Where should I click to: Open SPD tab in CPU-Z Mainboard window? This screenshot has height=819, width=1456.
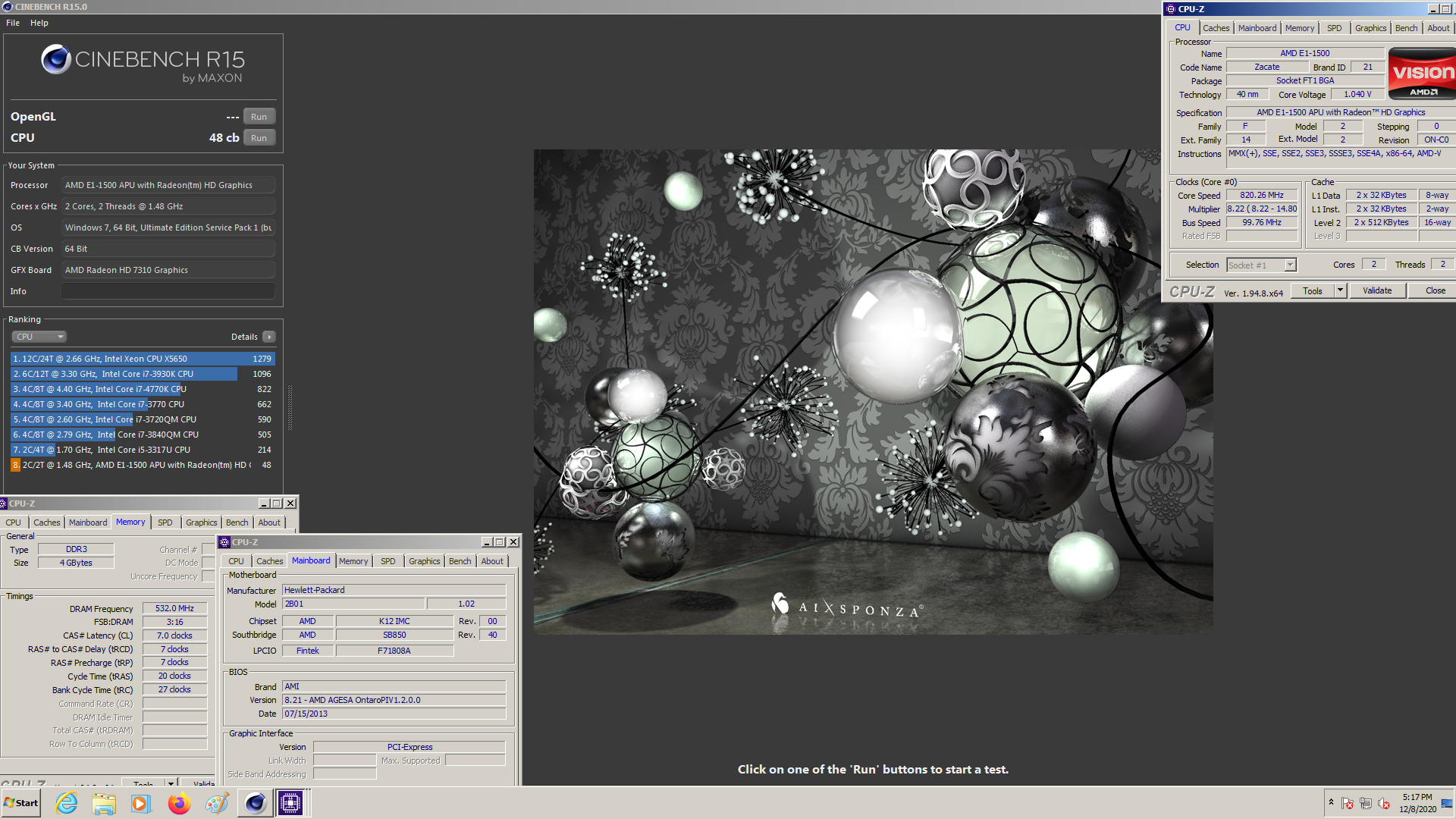pos(388,561)
